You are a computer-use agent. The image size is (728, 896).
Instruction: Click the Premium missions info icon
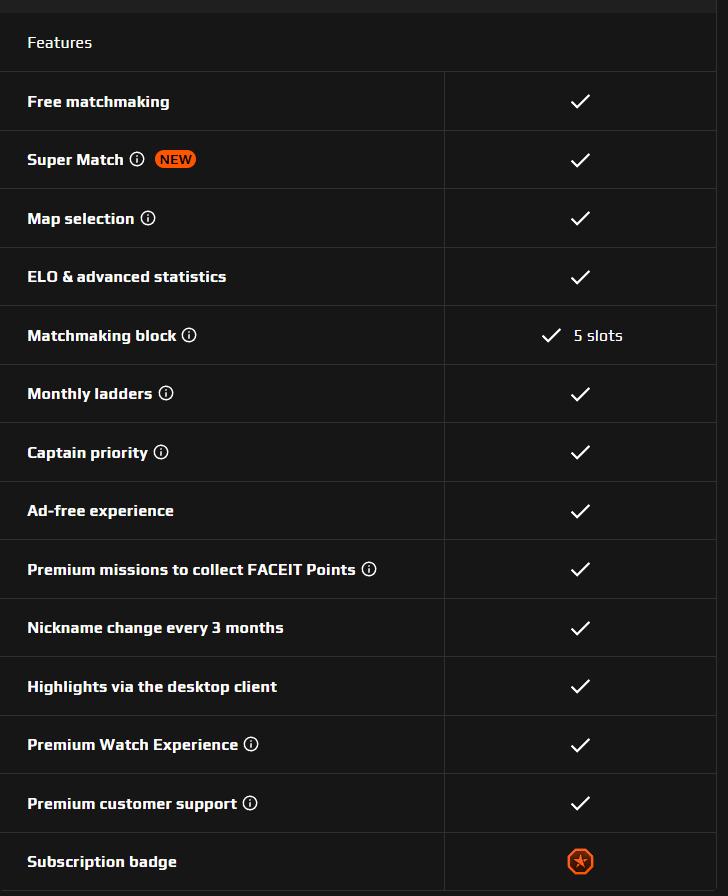tap(369, 569)
